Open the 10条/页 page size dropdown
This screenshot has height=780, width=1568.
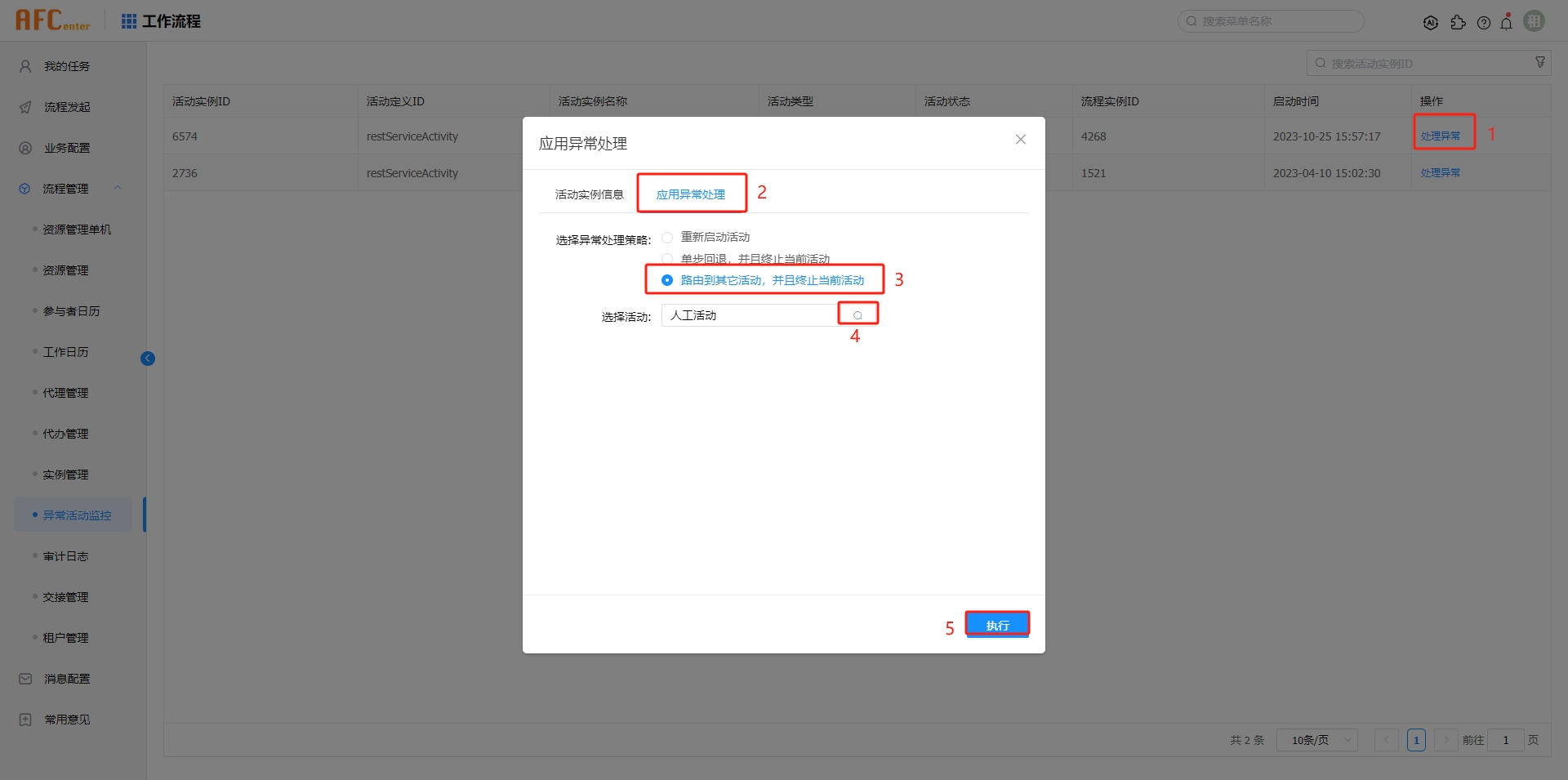click(x=1316, y=740)
